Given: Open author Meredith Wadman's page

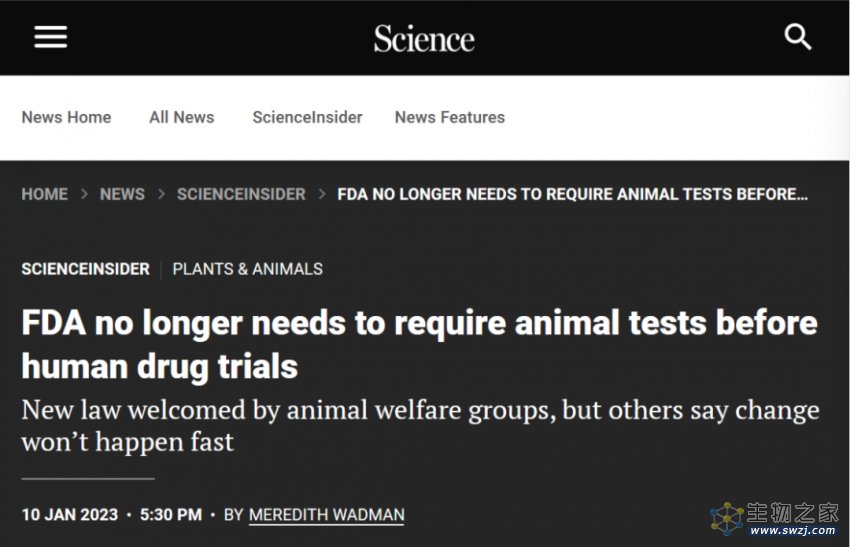Looking at the screenshot, I should tap(326, 514).
